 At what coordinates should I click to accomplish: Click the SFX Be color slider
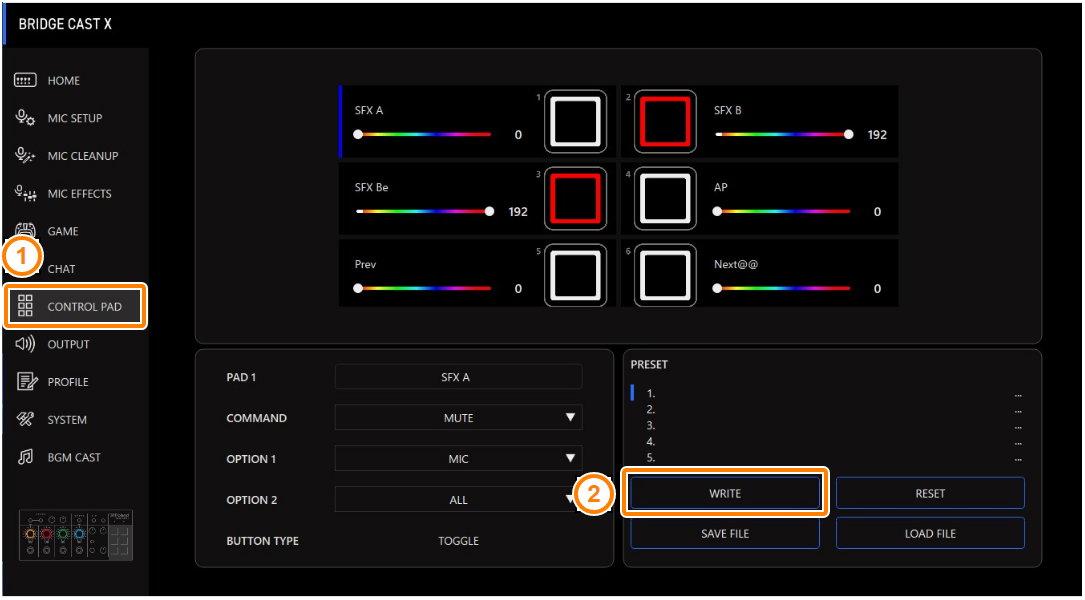(424, 211)
